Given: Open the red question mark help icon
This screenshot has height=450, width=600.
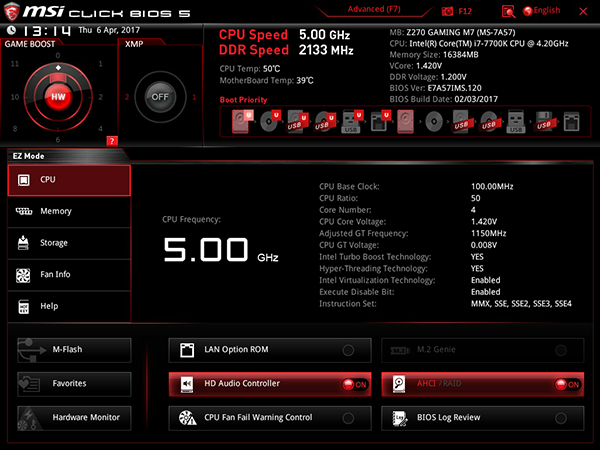Looking at the screenshot, I should click(112, 141).
